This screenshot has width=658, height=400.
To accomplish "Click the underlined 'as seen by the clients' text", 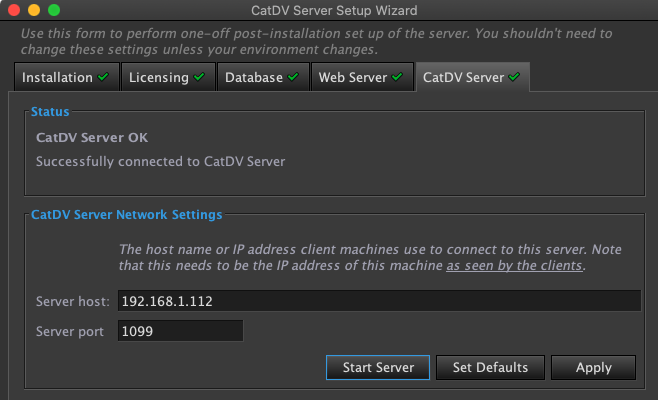I will tap(514, 266).
